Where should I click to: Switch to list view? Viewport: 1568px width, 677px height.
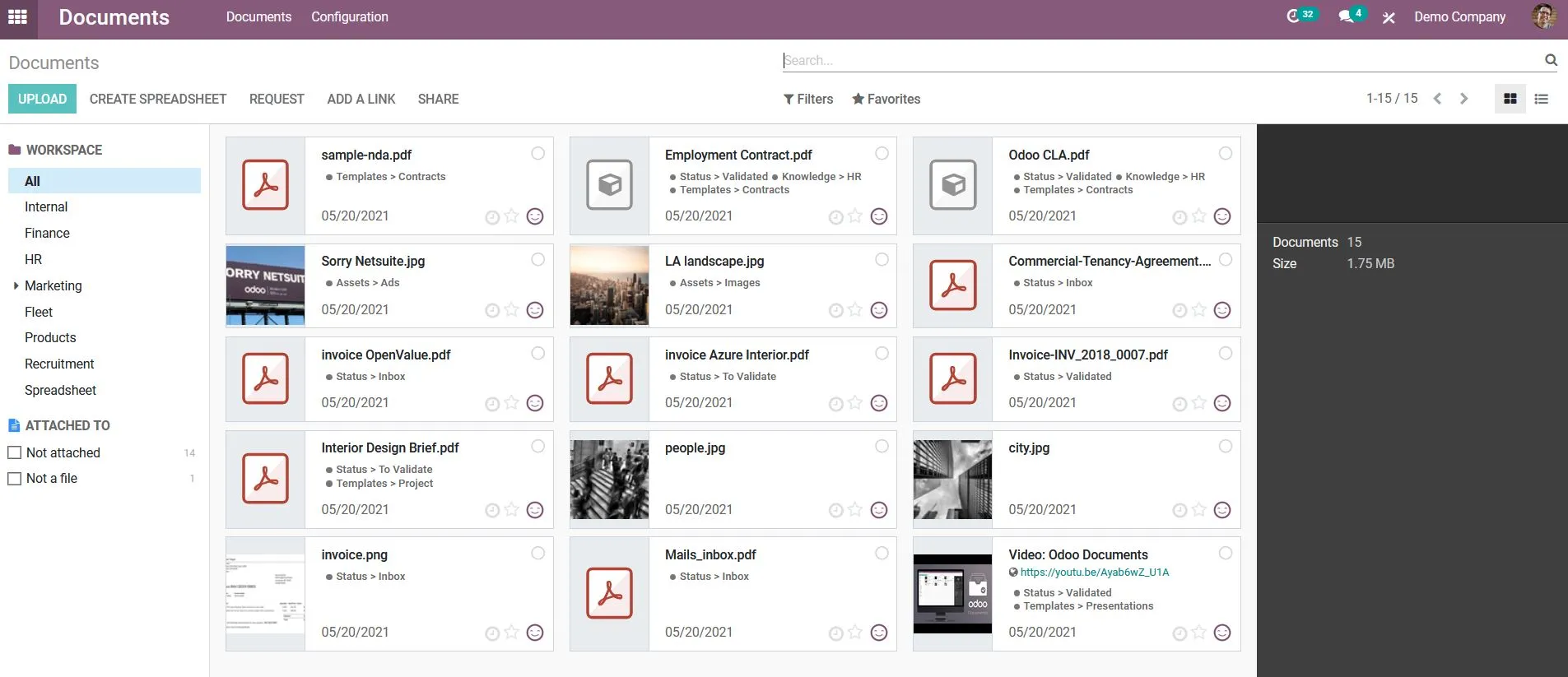[1542, 99]
